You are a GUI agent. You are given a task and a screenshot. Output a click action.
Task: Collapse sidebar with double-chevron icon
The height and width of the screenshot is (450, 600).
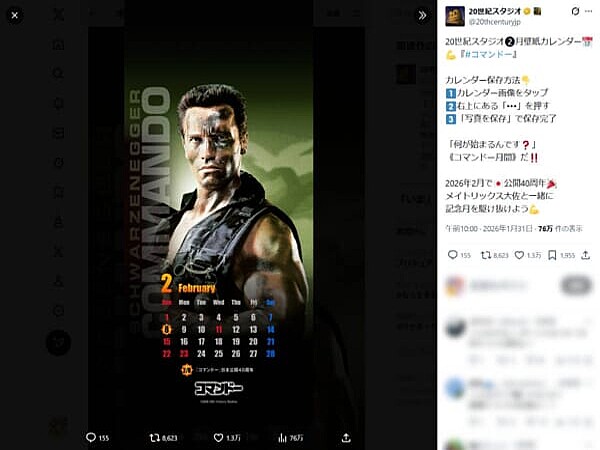[x=422, y=15]
